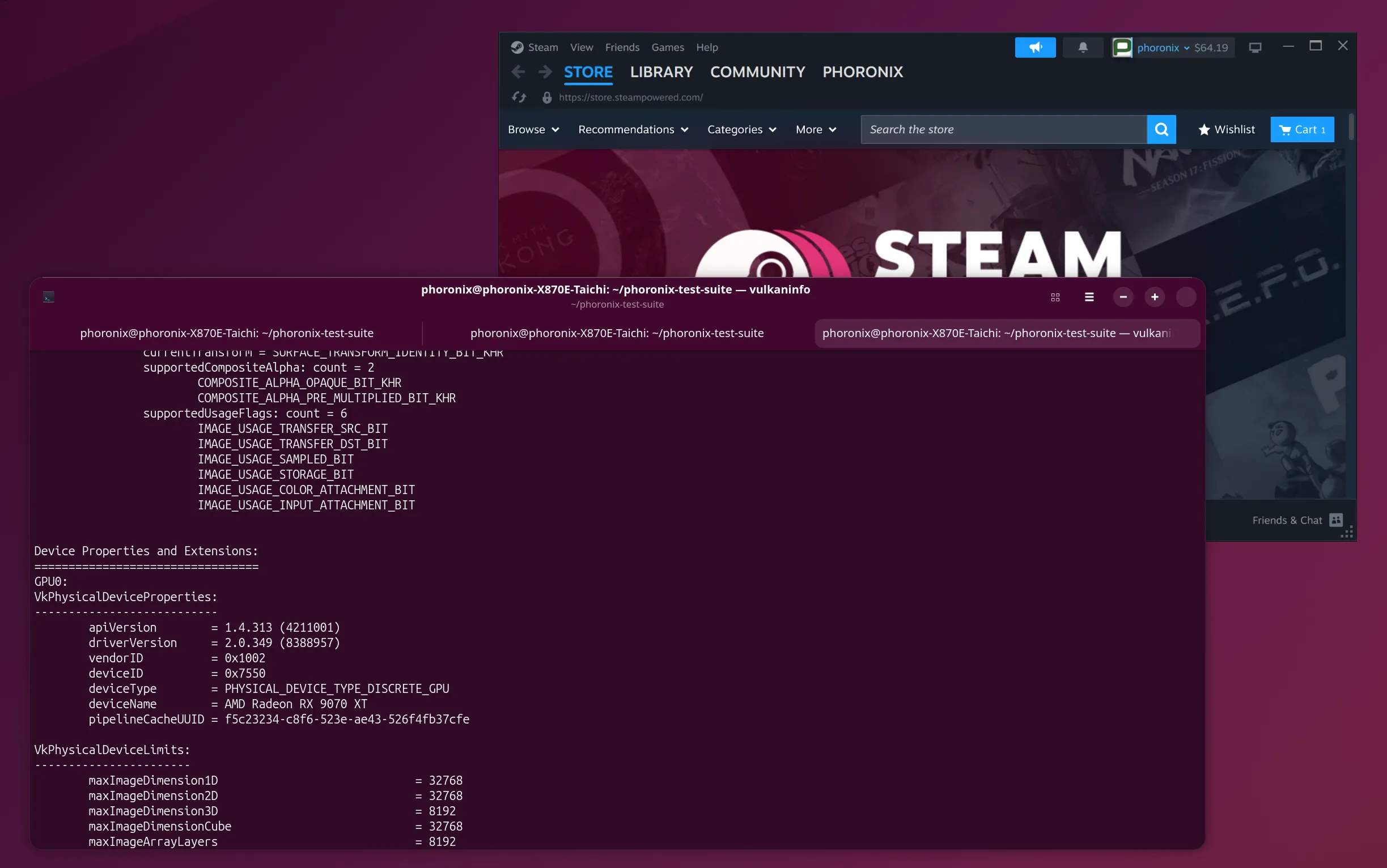Click Friends & Chat icon
This screenshot has height=868, width=1387.
click(x=1336, y=520)
